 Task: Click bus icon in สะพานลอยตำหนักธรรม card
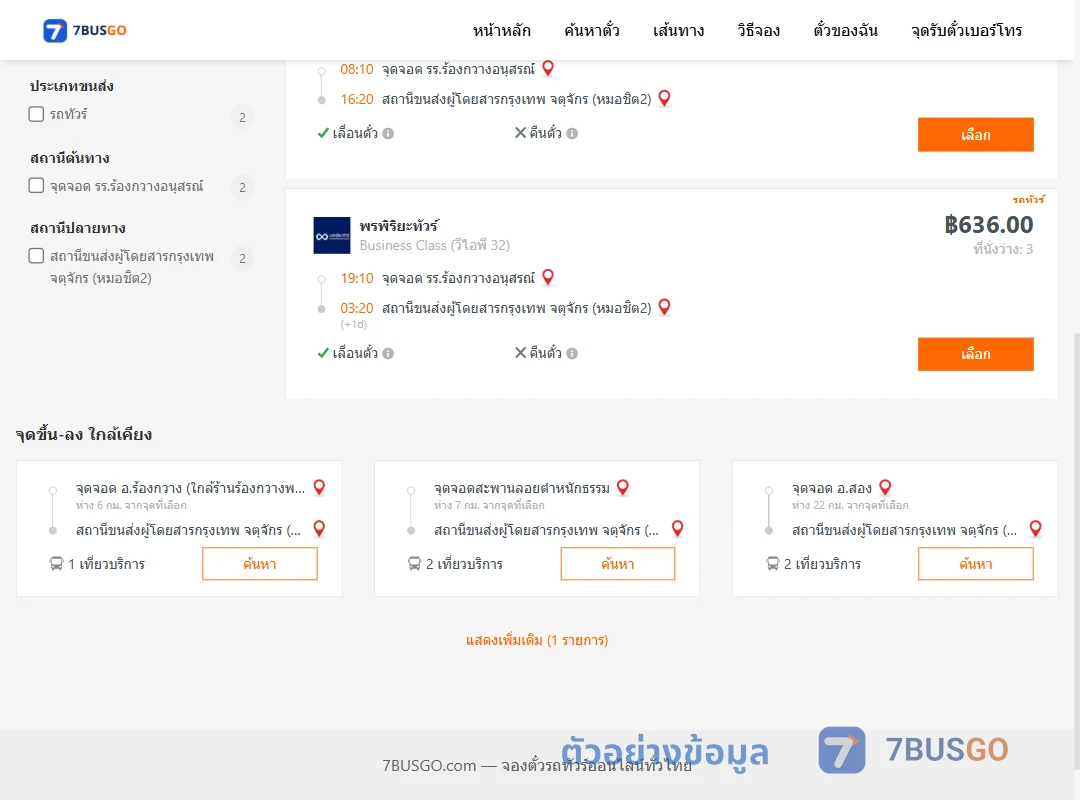click(414, 564)
